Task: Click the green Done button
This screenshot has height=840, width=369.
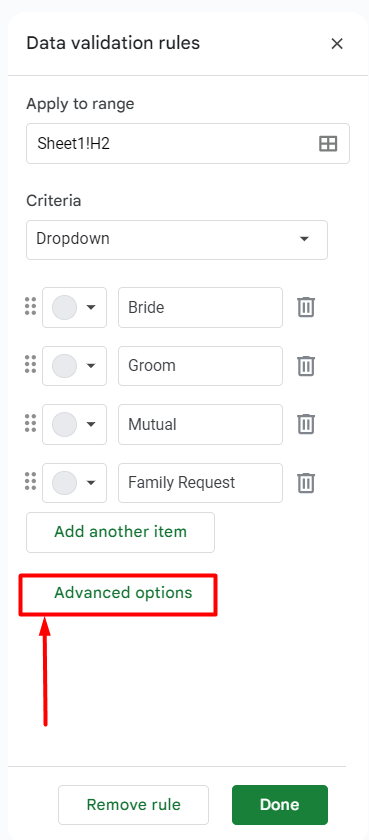Action: (x=280, y=805)
